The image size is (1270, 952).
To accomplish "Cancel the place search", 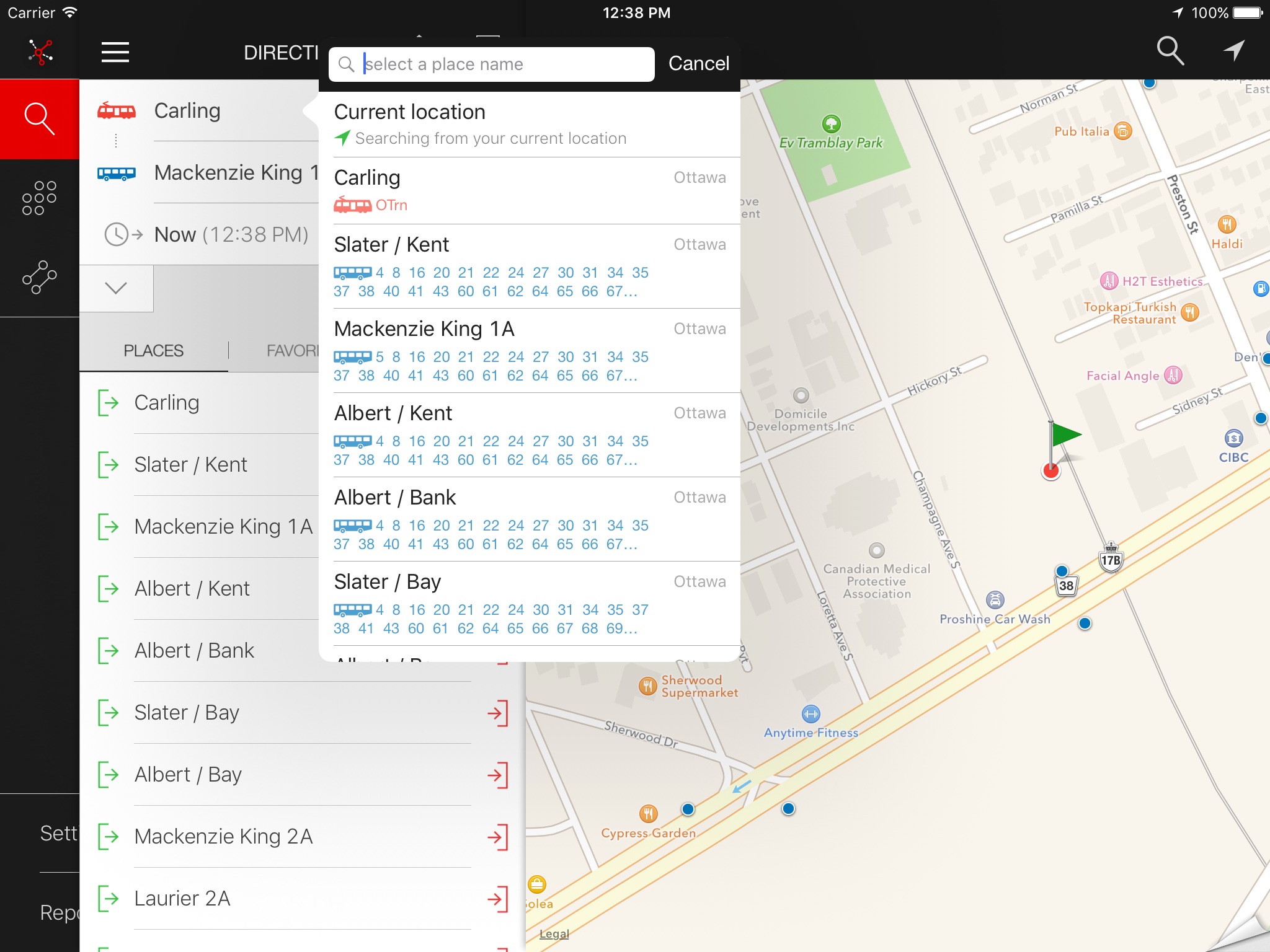I will point(698,64).
